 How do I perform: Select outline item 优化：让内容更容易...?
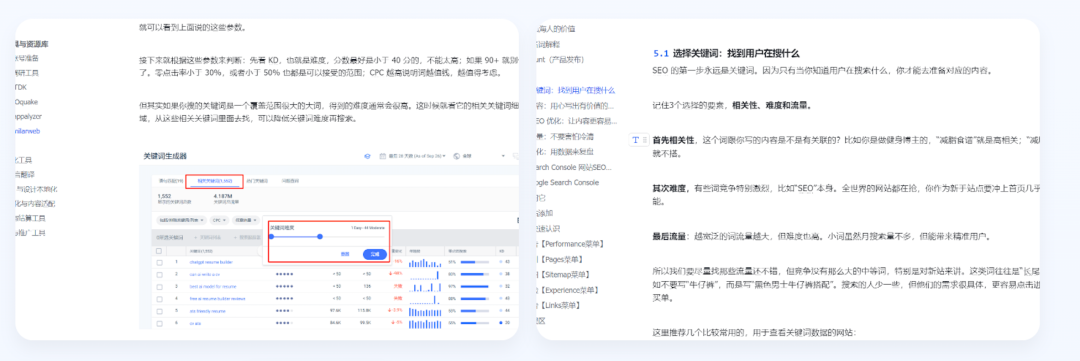point(576,121)
